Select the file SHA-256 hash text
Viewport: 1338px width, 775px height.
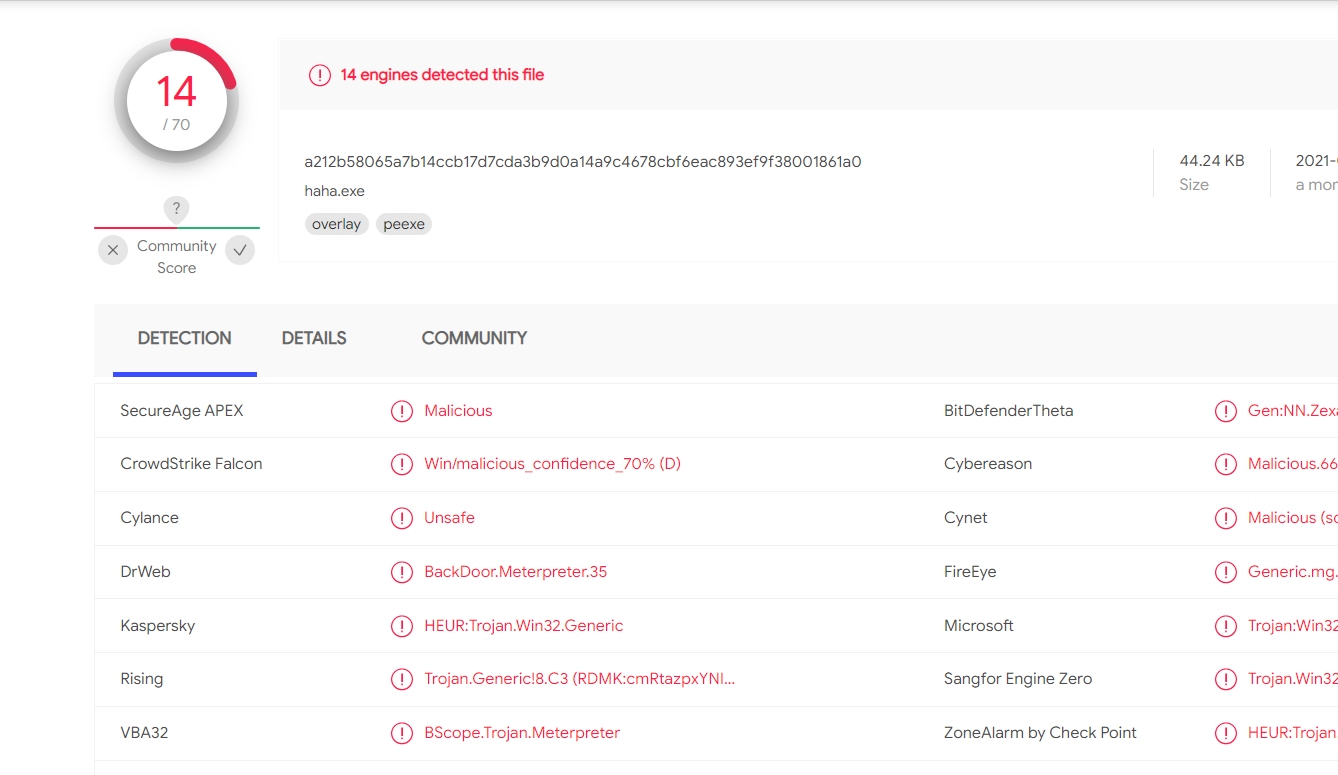[x=583, y=161]
